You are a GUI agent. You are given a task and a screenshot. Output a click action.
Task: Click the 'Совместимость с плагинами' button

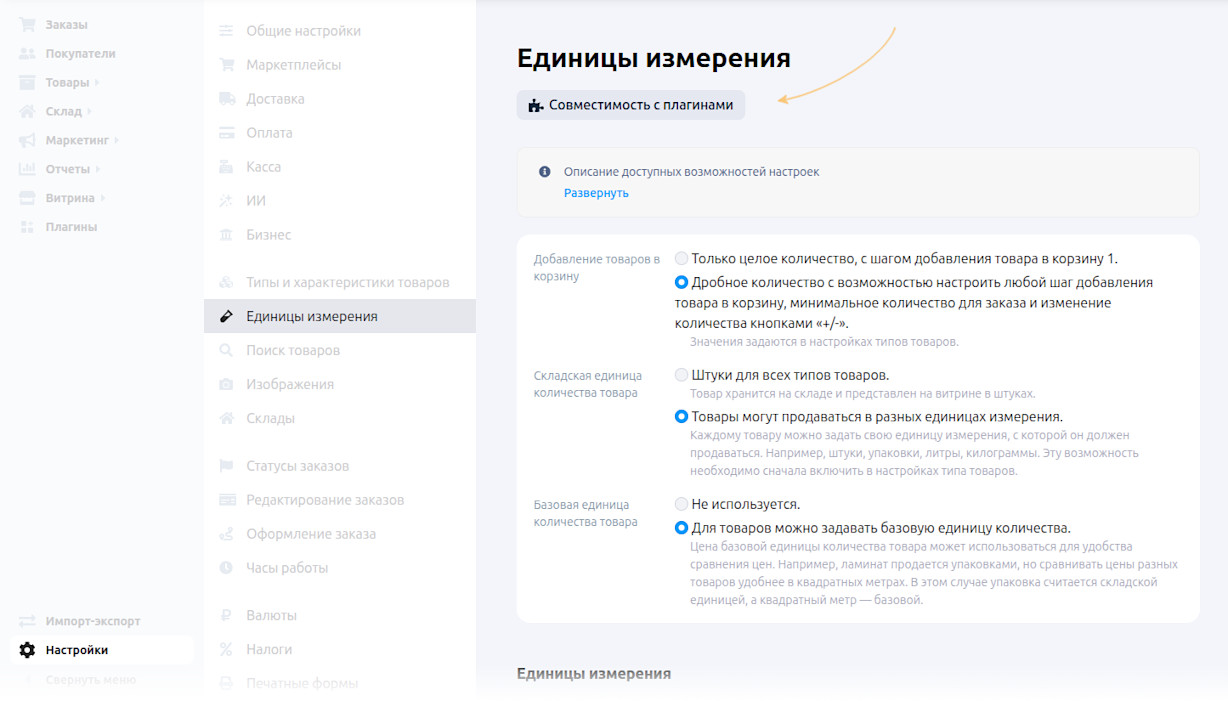tap(630, 104)
